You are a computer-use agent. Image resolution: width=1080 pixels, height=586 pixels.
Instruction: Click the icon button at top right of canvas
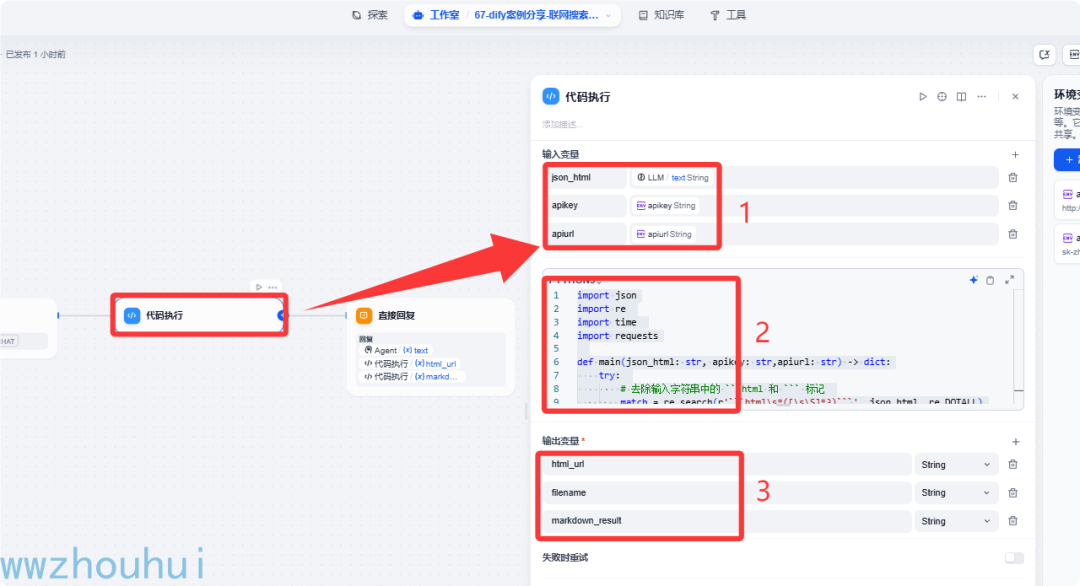tap(1044, 54)
